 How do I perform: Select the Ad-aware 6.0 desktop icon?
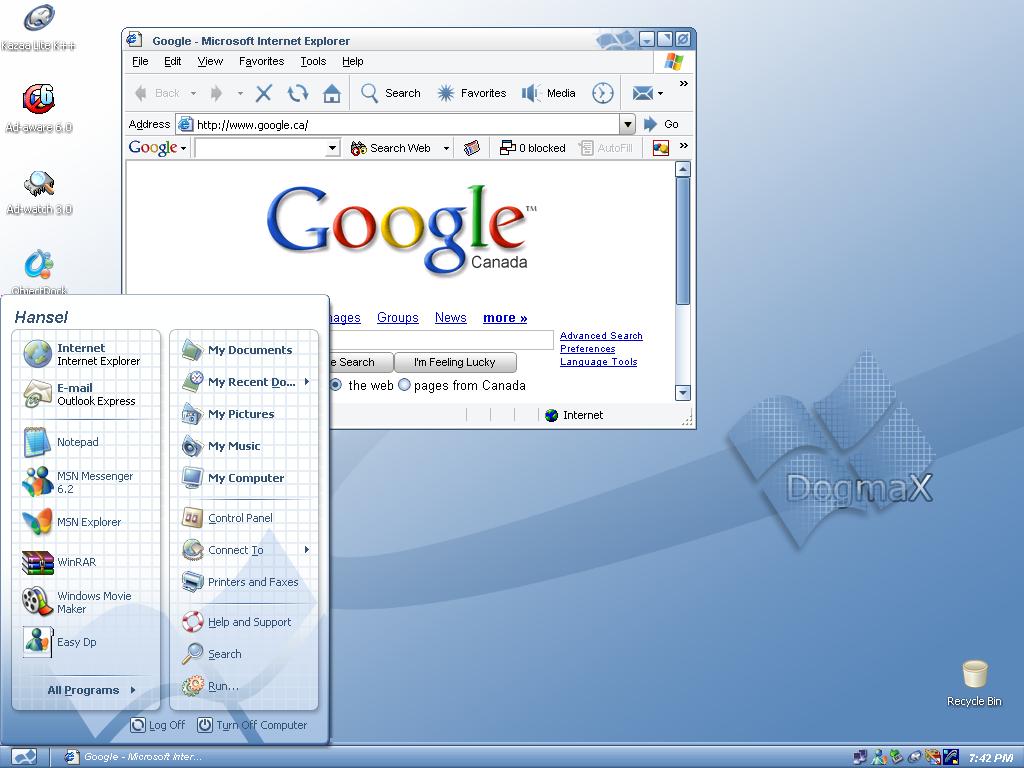point(39,108)
